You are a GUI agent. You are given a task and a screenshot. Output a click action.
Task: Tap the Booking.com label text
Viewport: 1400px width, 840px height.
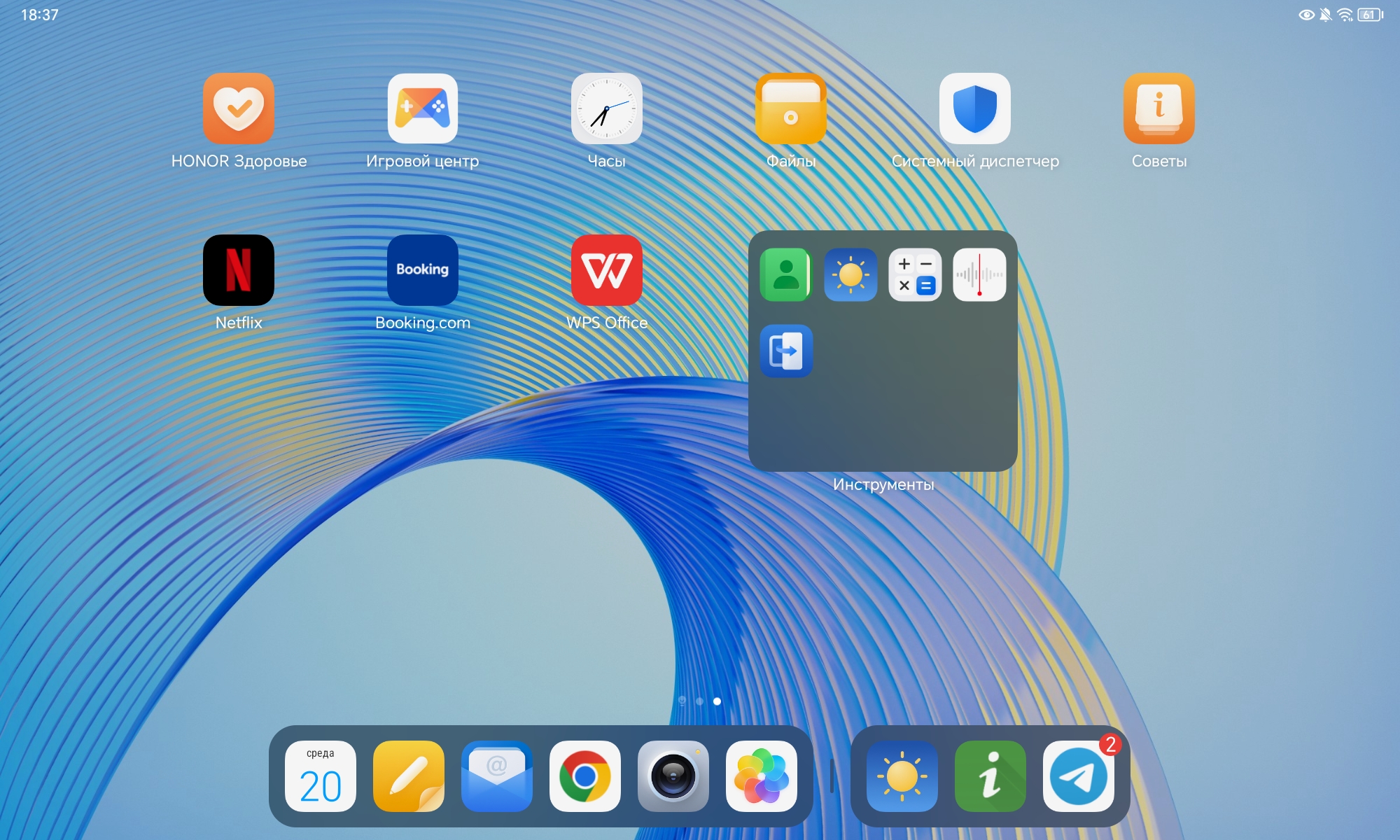tap(423, 323)
